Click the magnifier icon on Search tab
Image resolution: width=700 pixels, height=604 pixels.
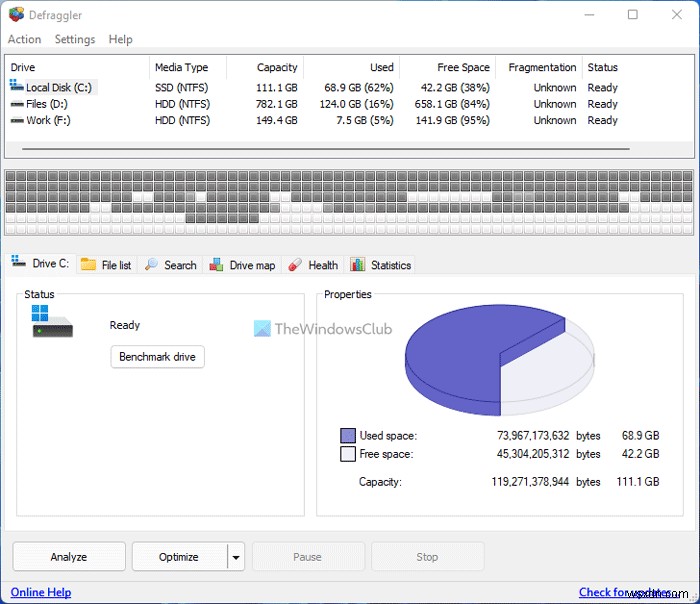point(151,265)
